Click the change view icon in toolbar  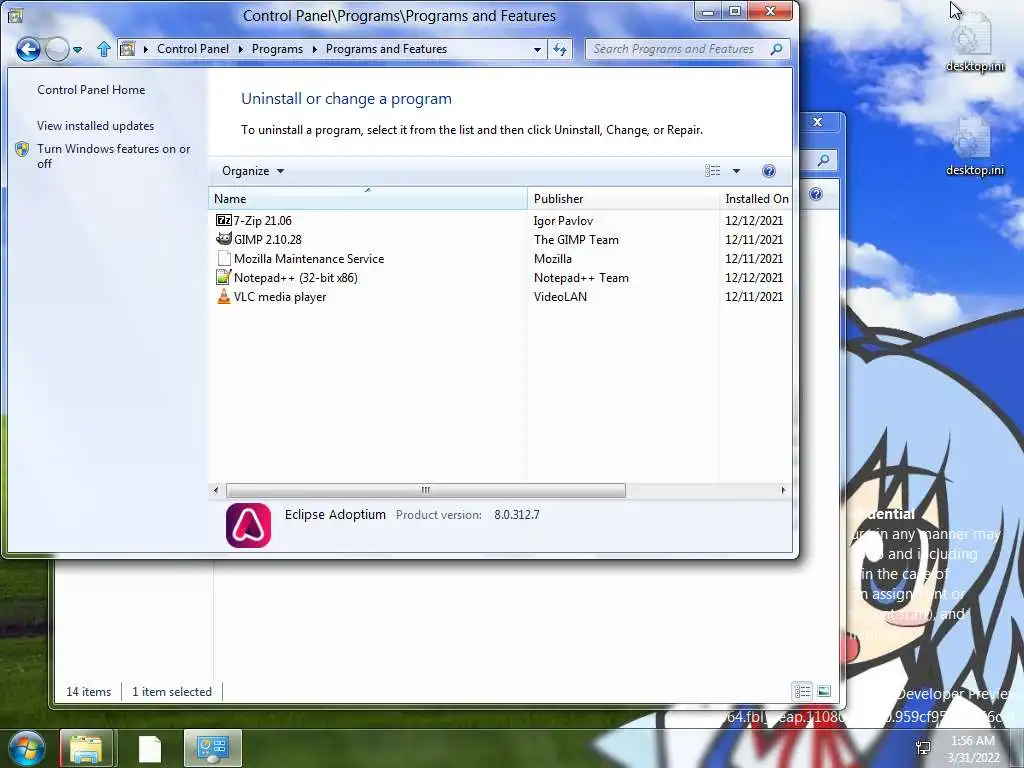tap(712, 171)
